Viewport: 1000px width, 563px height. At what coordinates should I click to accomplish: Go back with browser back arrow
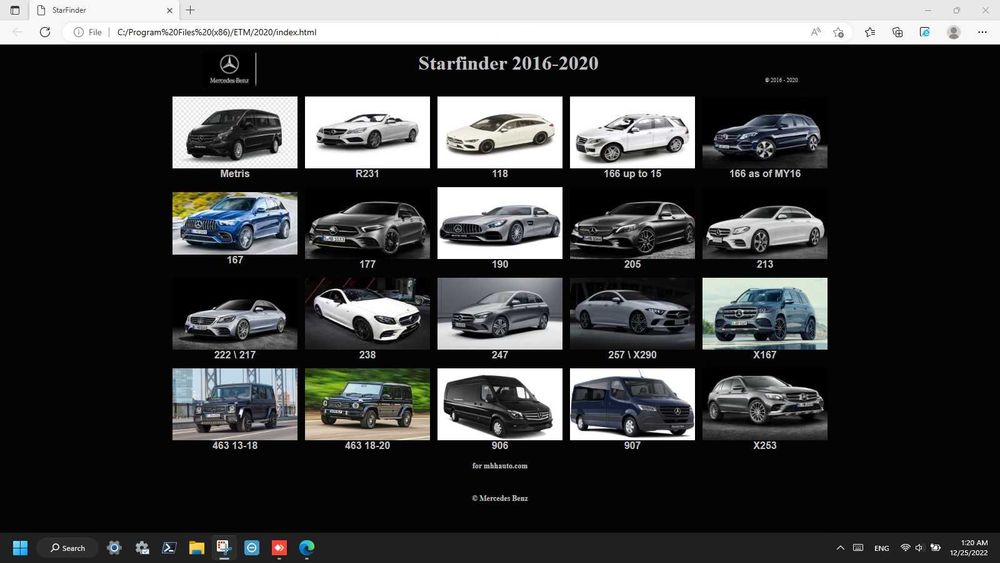pos(17,32)
